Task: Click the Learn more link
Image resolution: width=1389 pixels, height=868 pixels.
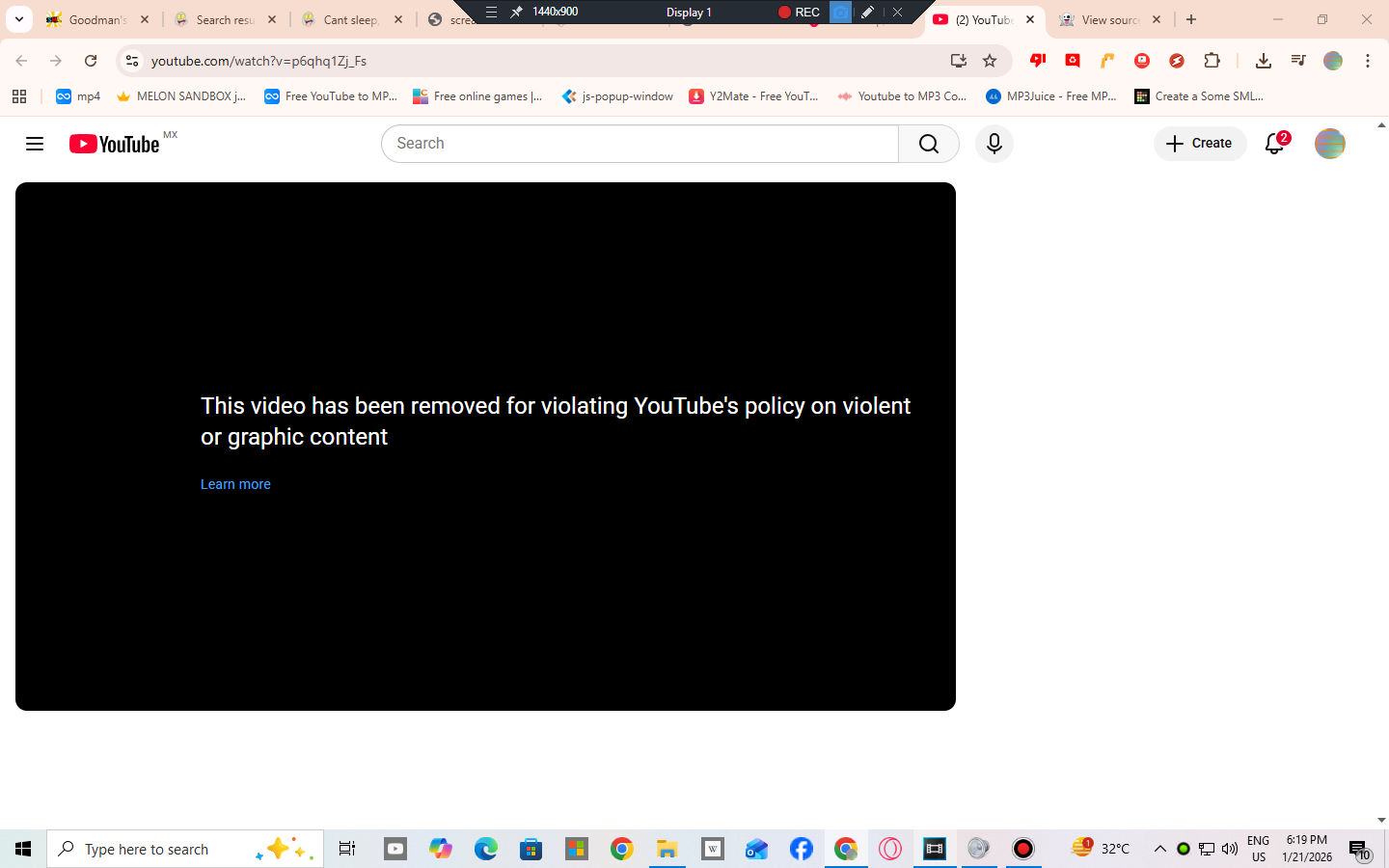Action: tap(235, 484)
